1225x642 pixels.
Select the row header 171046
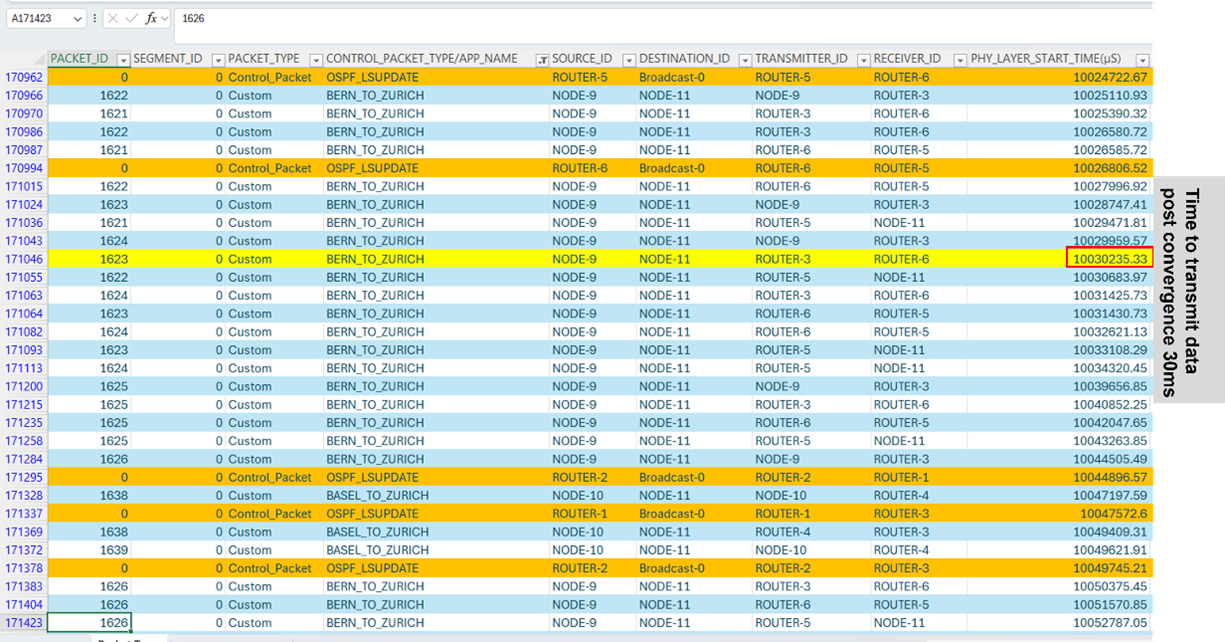[24, 259]
